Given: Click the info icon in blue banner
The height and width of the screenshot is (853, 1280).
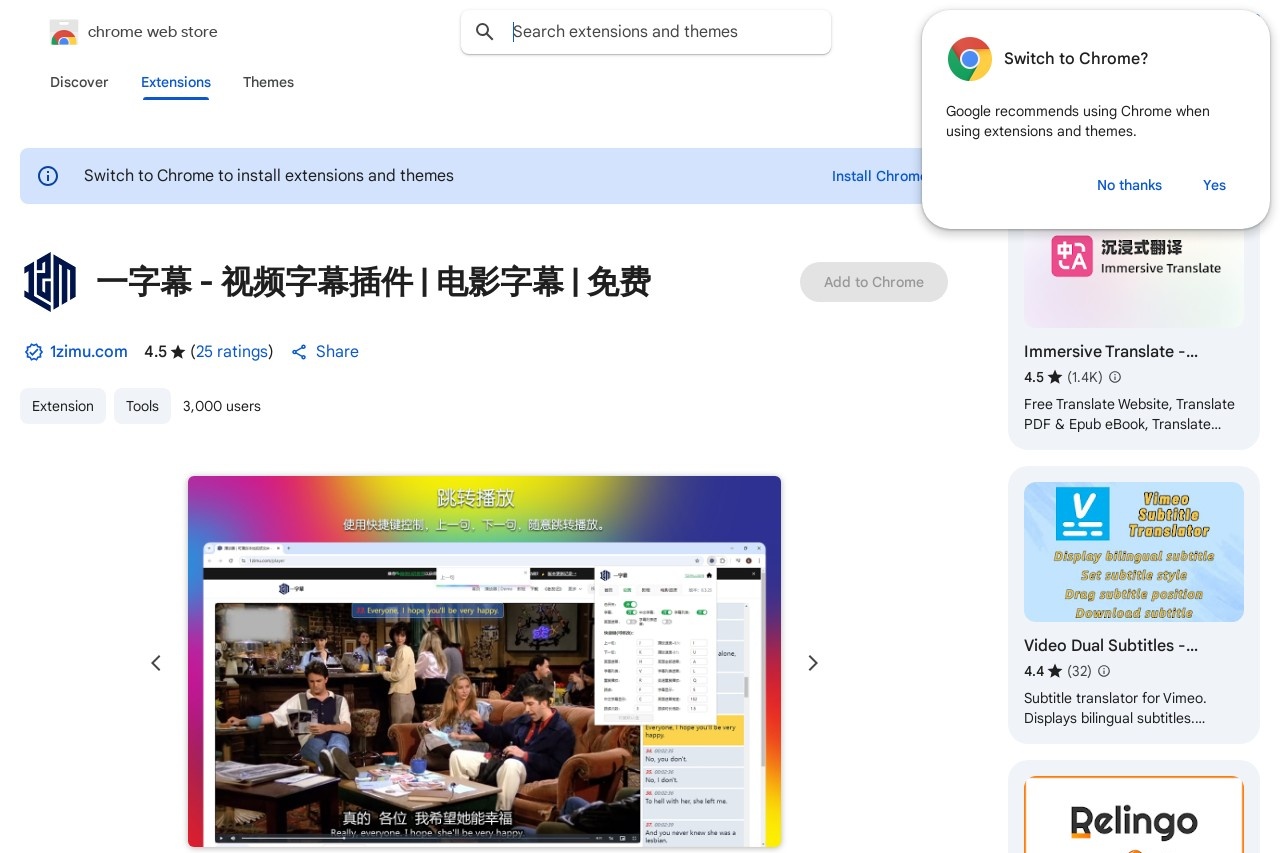Looking at the screenshot, I should (x=48, y=176).
